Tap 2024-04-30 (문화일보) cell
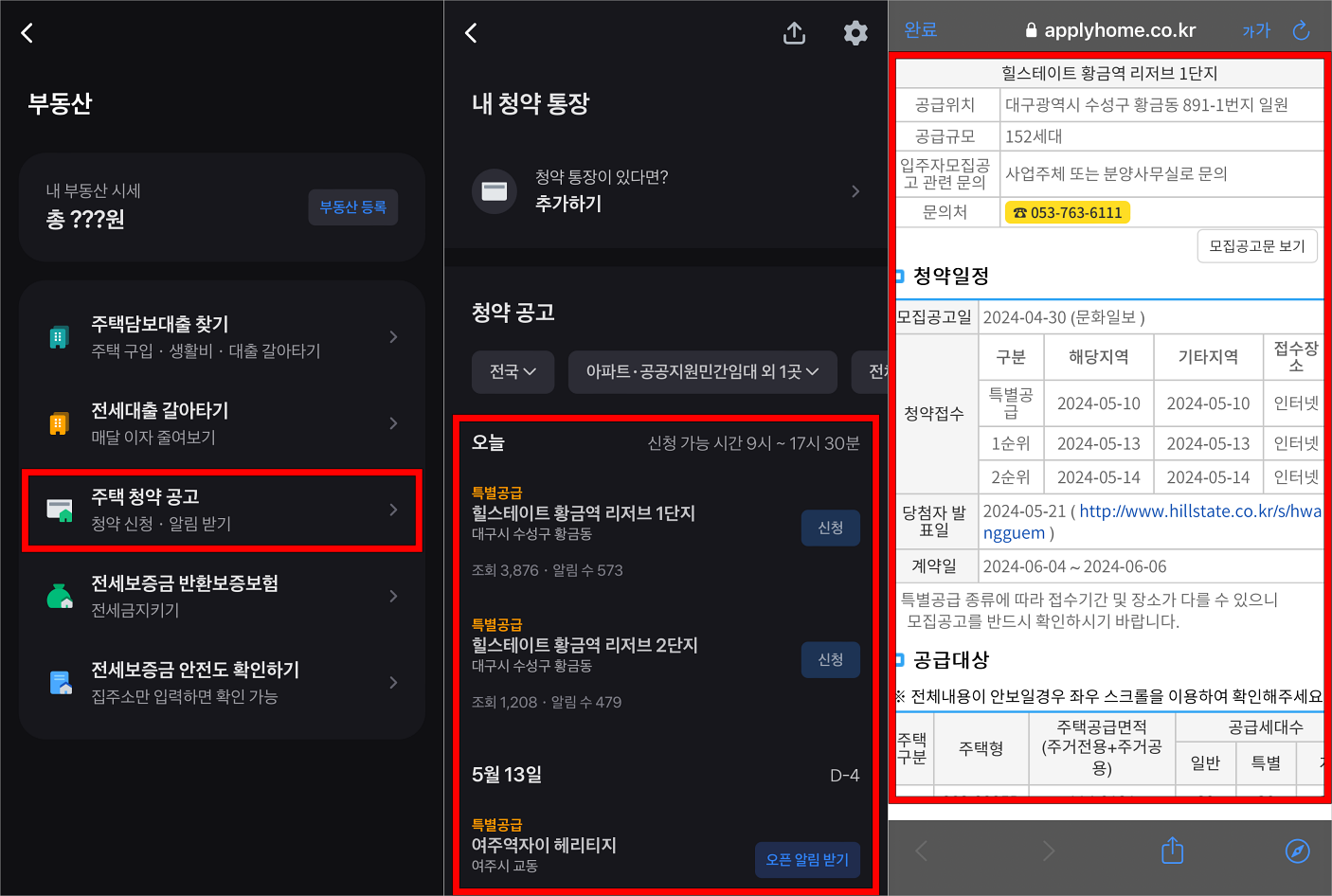This screenshot has width=1332, height=896. 1151,317
